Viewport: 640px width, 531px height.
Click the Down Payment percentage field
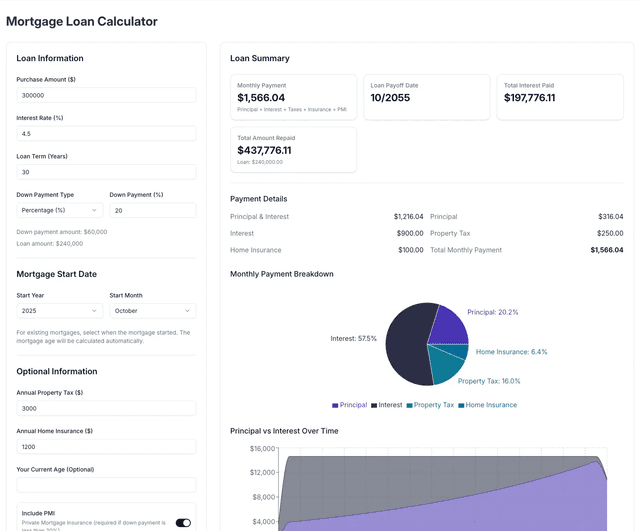[x=152, y=210]
